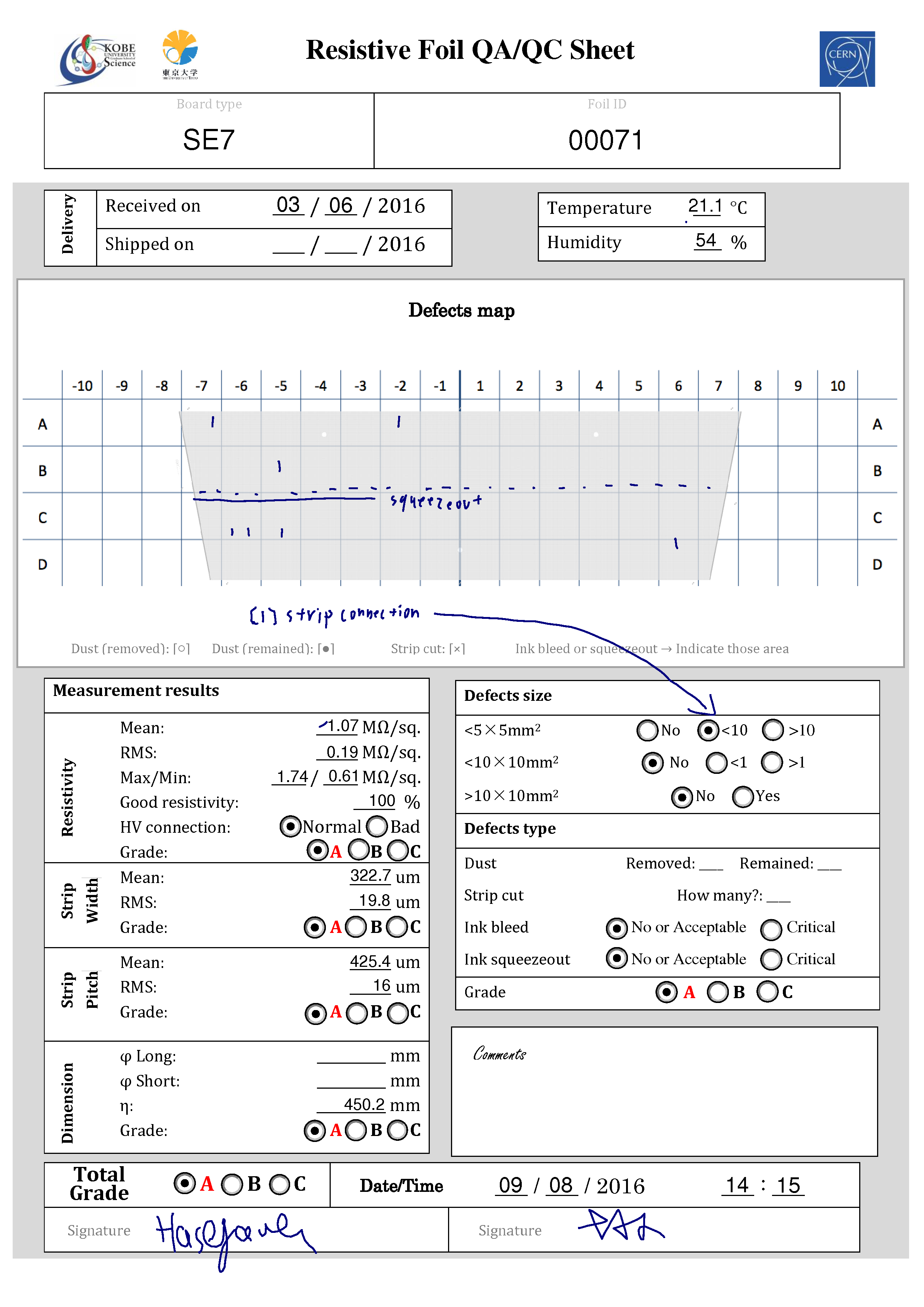Screen dimensions: 924x1307
Task: Click Strip Width Mean value 322.7
Action: point(371,876)
